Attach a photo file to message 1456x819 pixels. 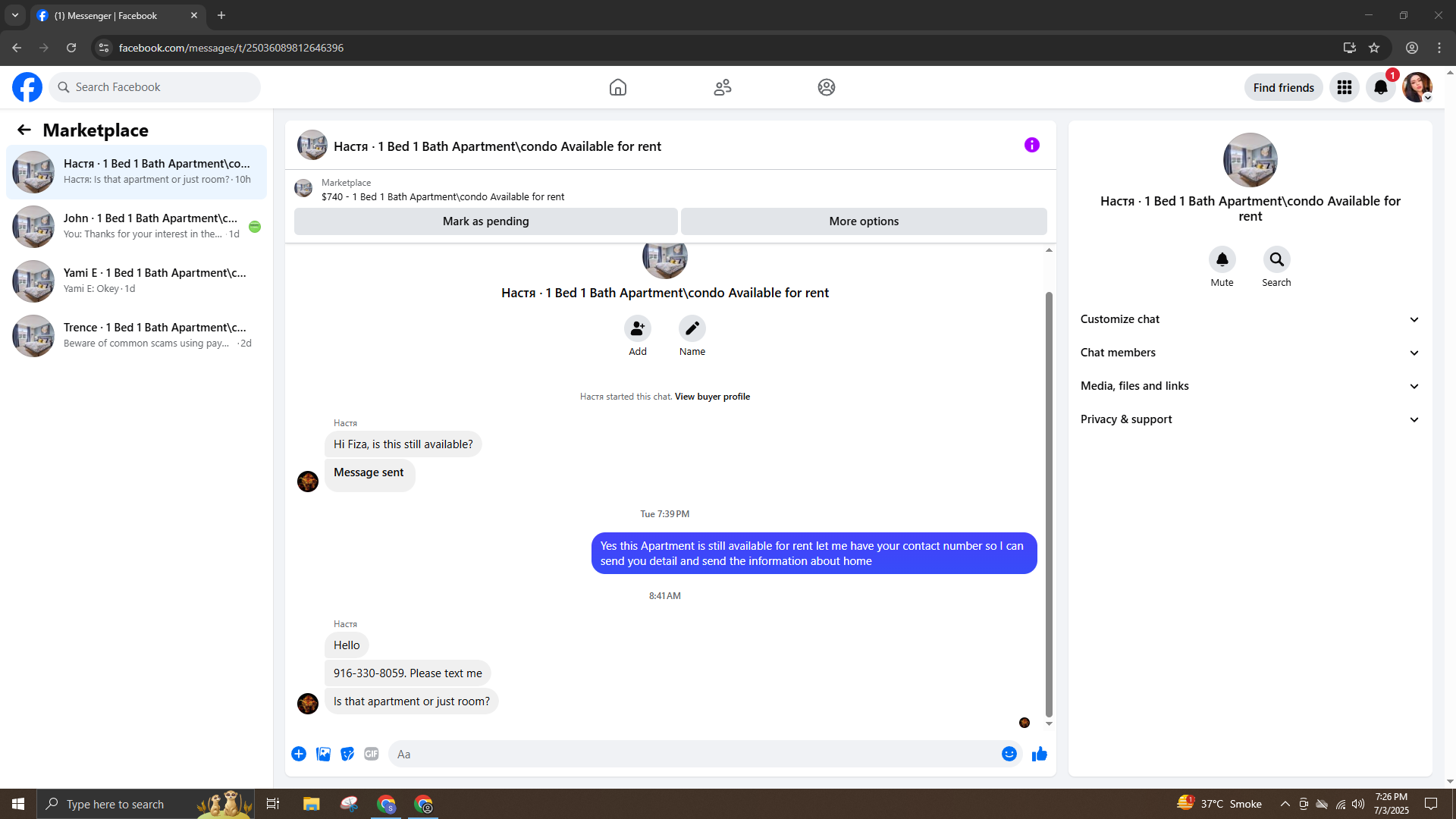pyautogui.click(x=323, y=754)
